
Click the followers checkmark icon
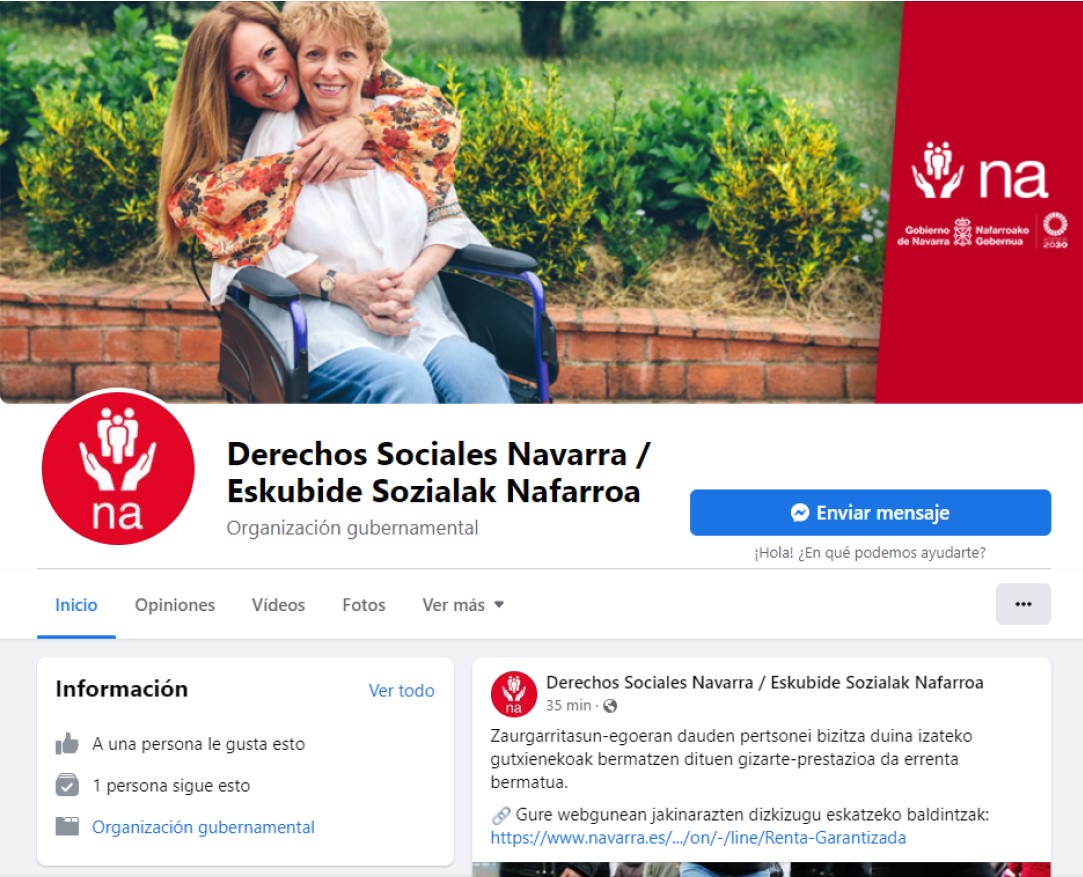67,785
